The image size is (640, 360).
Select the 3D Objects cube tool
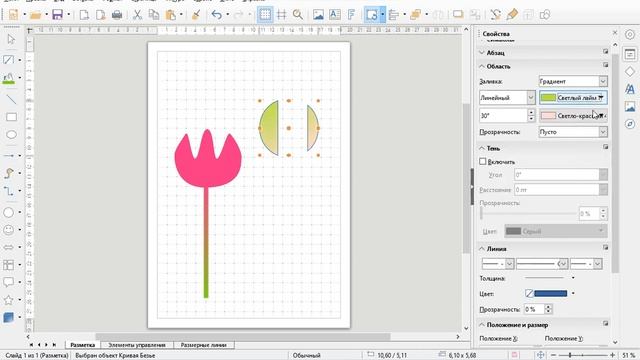point(9,317)
